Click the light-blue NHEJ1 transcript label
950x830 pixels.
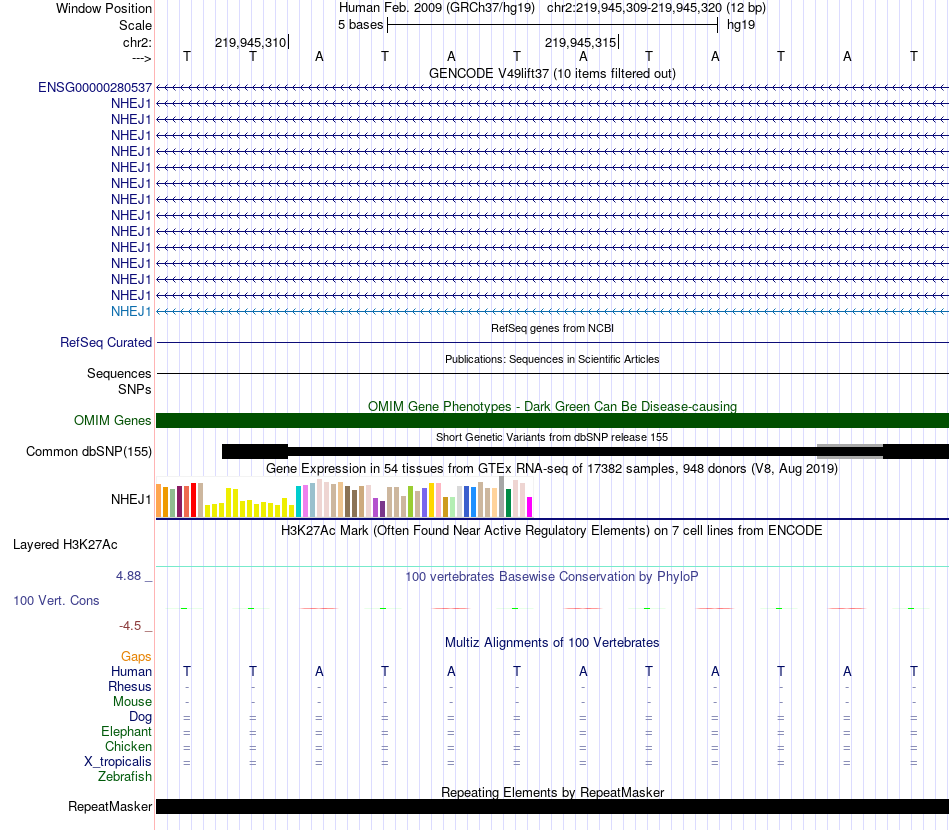coord(131,311)
